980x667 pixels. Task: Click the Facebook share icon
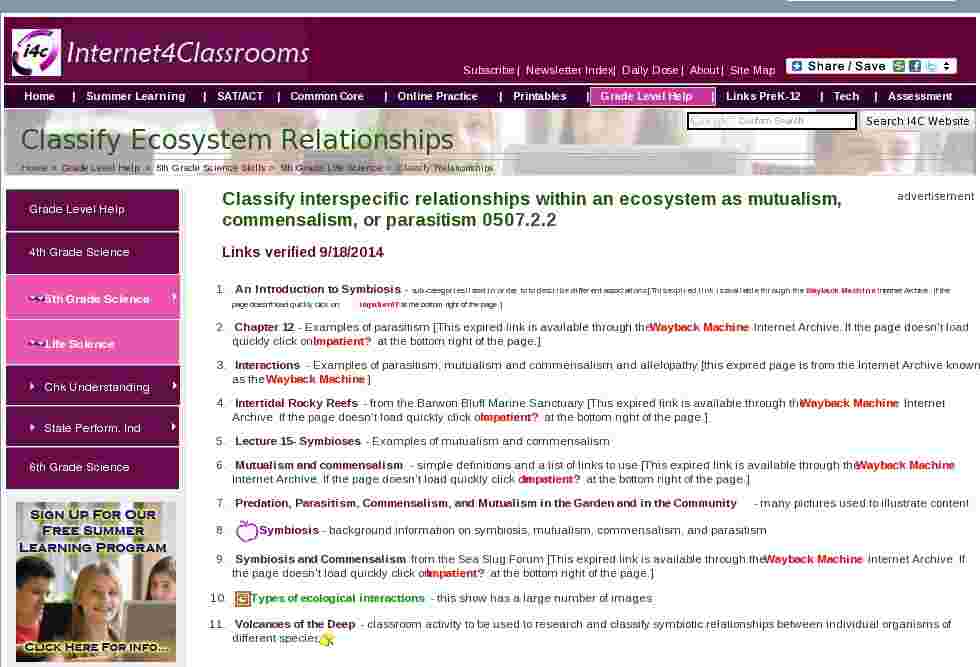(915, 66)
